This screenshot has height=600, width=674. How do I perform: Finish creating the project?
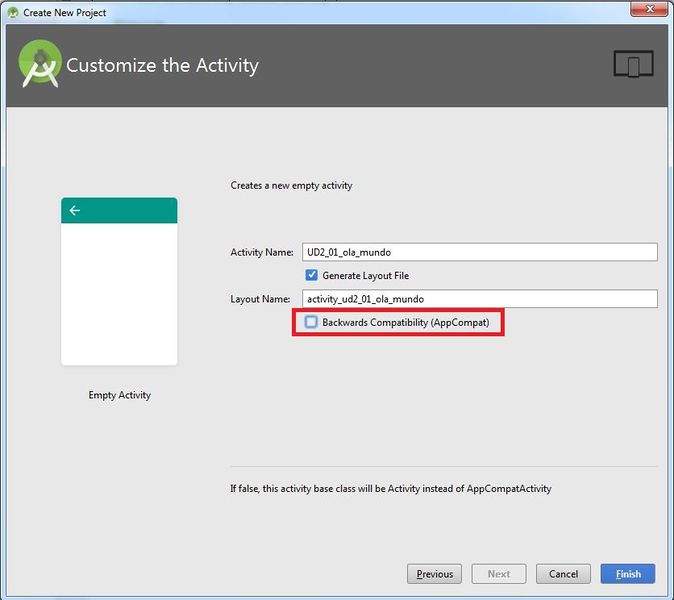(x=628, y=574)
